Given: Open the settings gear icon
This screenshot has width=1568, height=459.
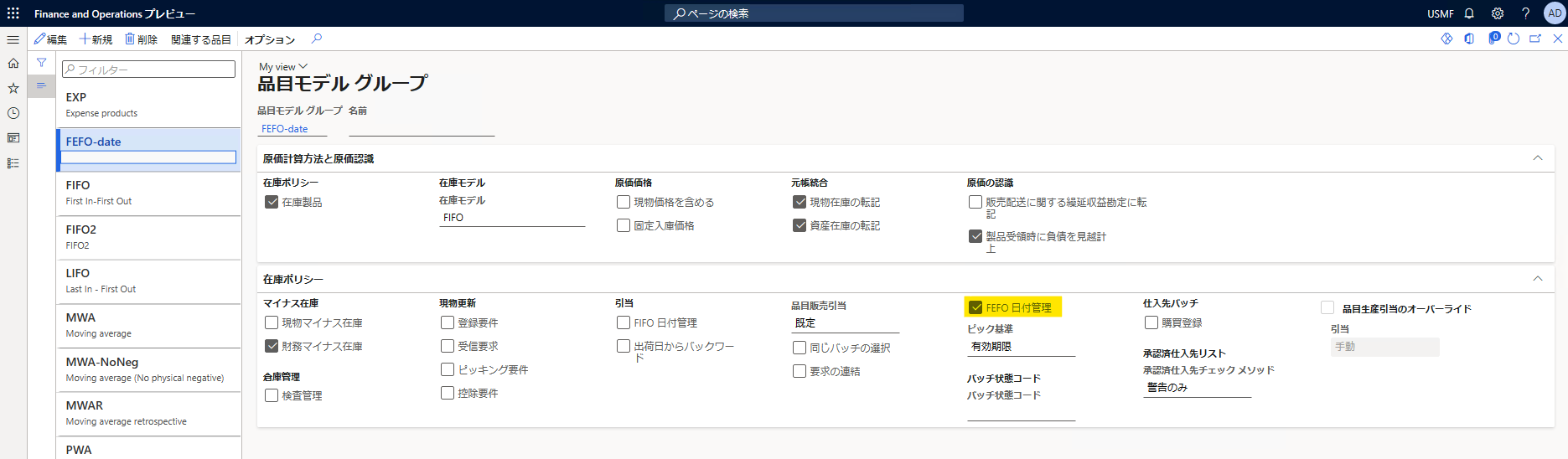Looking at the screenshot, I should pos(1498,13).
